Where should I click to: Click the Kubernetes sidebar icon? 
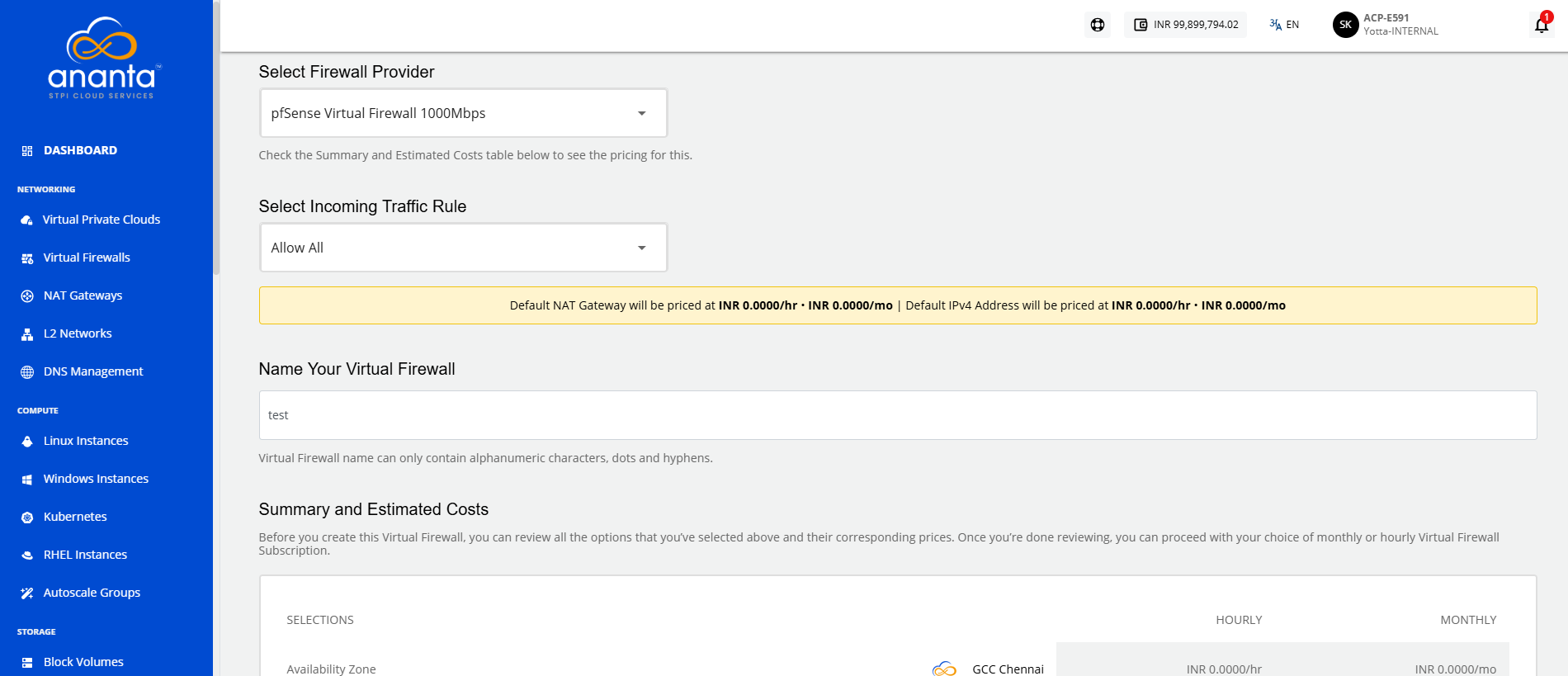(x=27, y=517)
